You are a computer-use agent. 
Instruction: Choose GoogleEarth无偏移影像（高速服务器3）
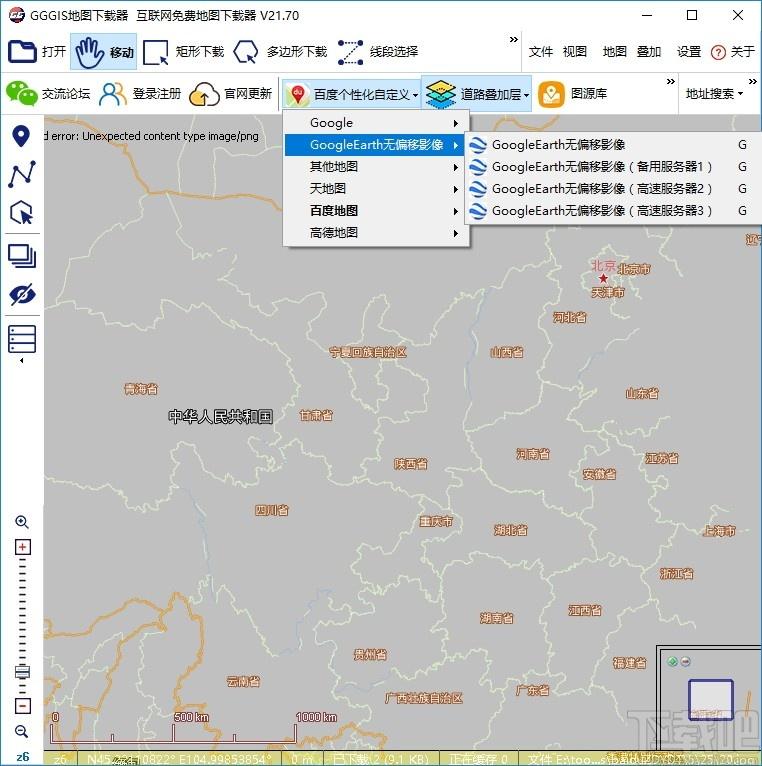coord(614,211)
